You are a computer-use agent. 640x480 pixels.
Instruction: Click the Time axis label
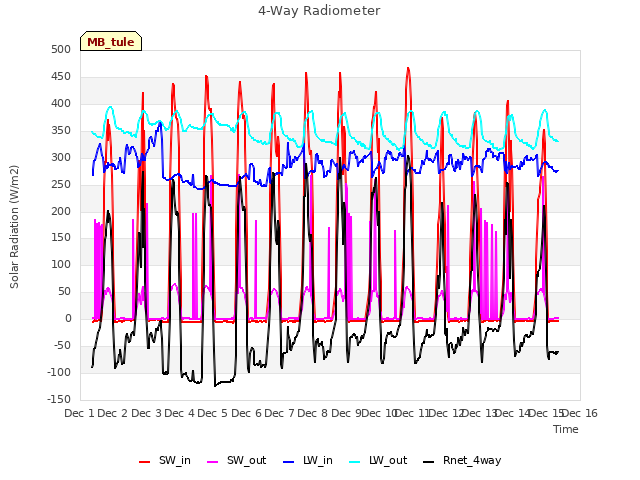click(x=566, y=429)
